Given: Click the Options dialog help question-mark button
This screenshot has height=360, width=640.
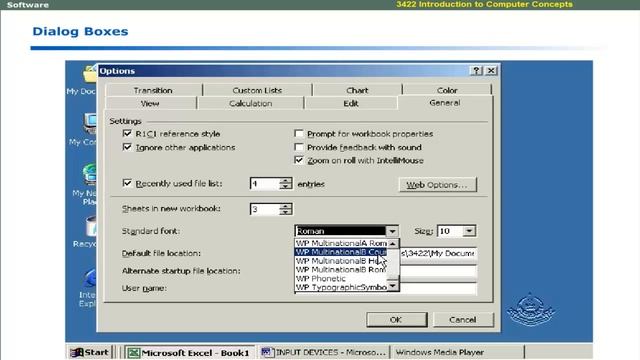Looking at the screenshot, I should pos(476,71).
